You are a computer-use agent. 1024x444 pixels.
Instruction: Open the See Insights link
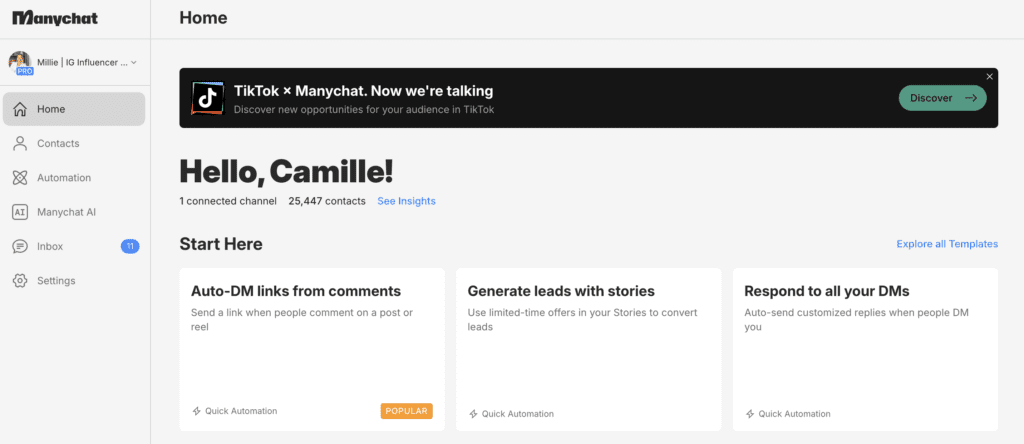(406, 201)
